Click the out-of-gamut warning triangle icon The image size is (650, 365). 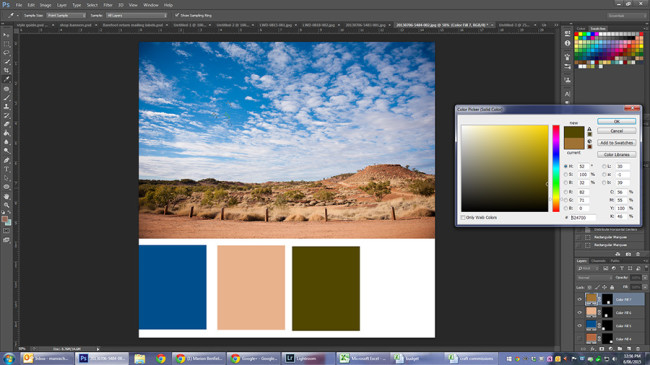pos(589,129)
